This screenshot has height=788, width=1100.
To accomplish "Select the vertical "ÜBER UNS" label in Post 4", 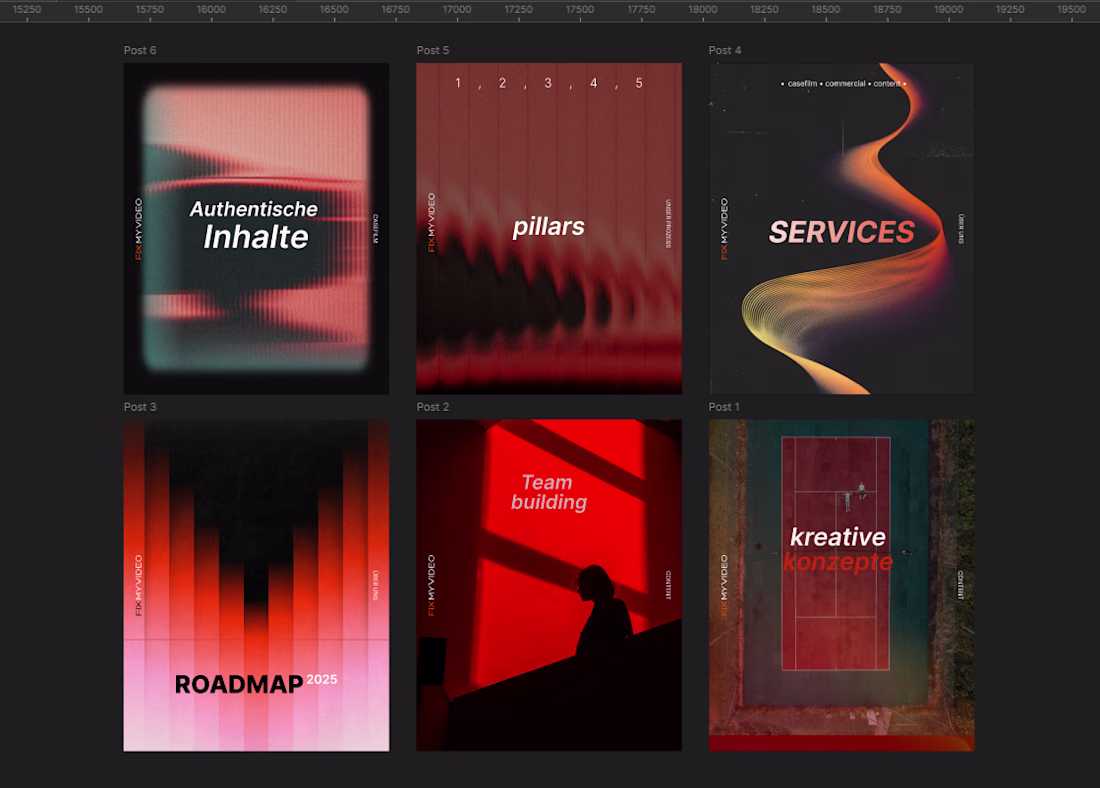I will 961,229.
